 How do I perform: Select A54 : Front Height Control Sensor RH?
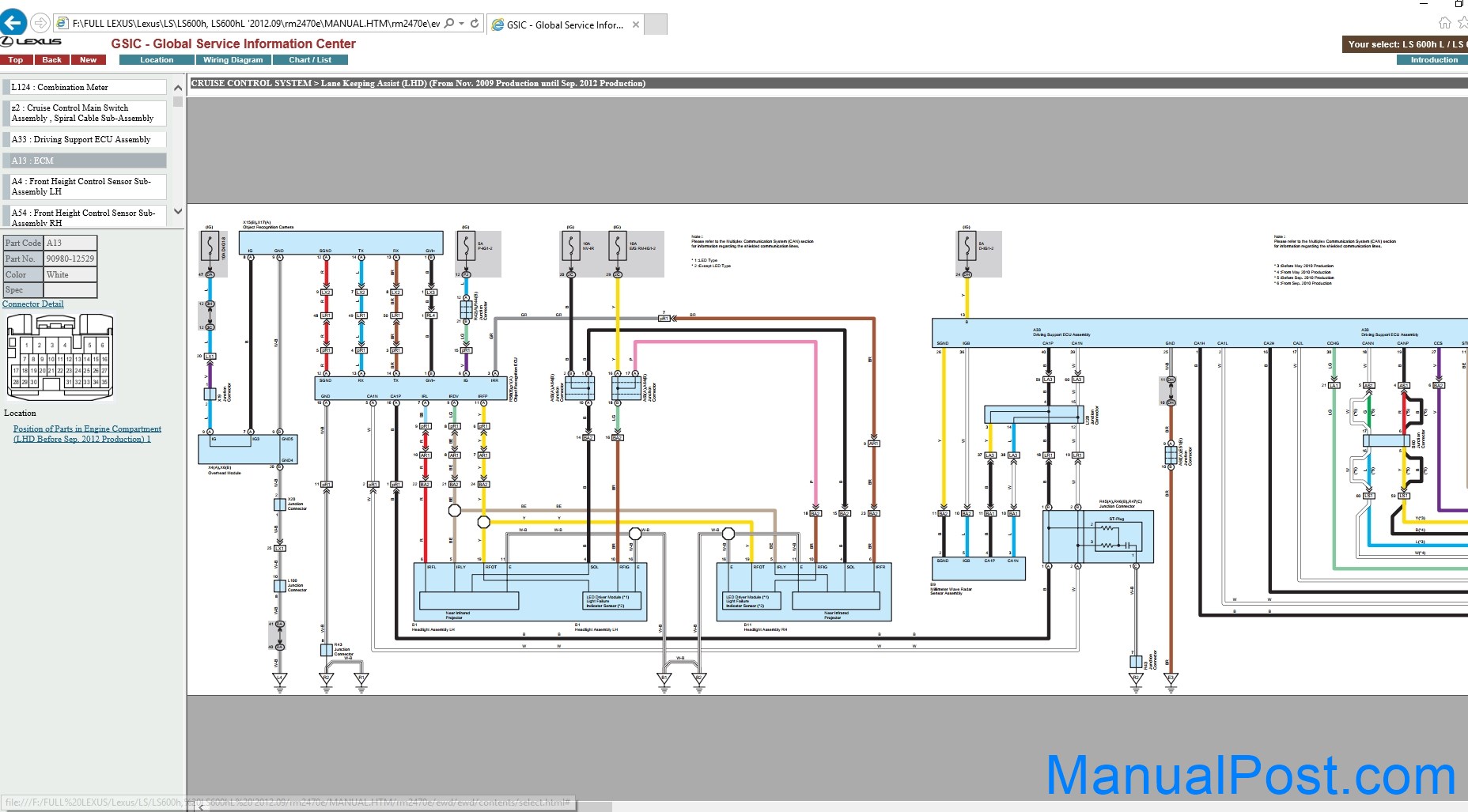pyautogui.click(x=84, y=217)
